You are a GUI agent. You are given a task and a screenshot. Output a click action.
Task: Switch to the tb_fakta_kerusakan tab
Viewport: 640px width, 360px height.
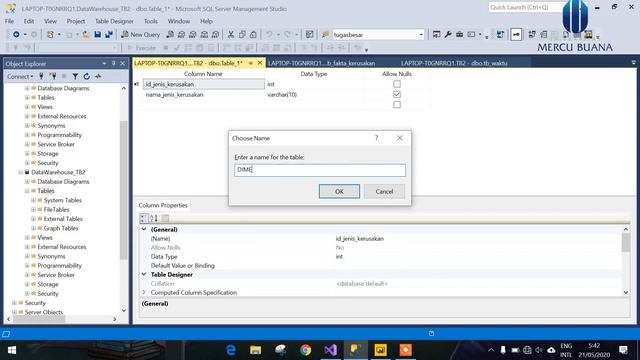pyautogui.click(x=322, y=63)
